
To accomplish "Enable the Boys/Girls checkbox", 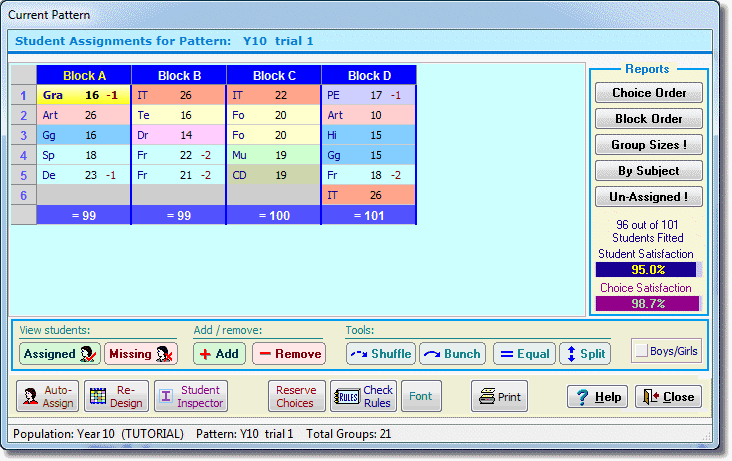I will click(x=642, y=350).
